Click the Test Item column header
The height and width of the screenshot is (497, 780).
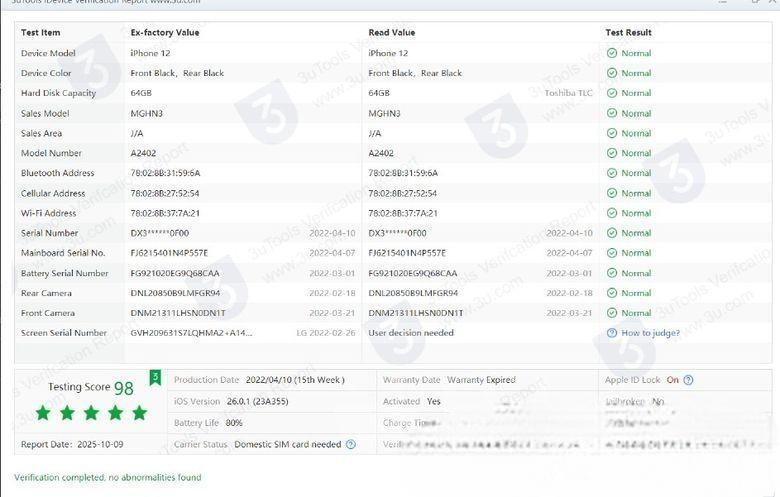pos(40,32)
